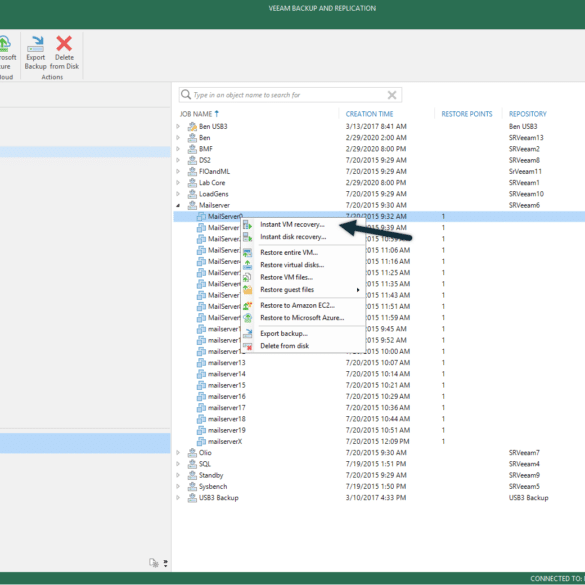Click the BMF job icon
Image resolution: width=585 pixels, height=585 pixels.
tap(192, 149)
